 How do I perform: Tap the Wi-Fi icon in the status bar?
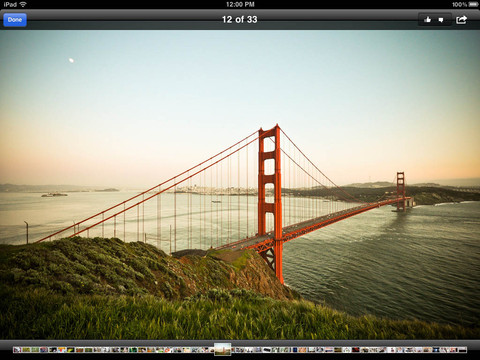(23, 4)
